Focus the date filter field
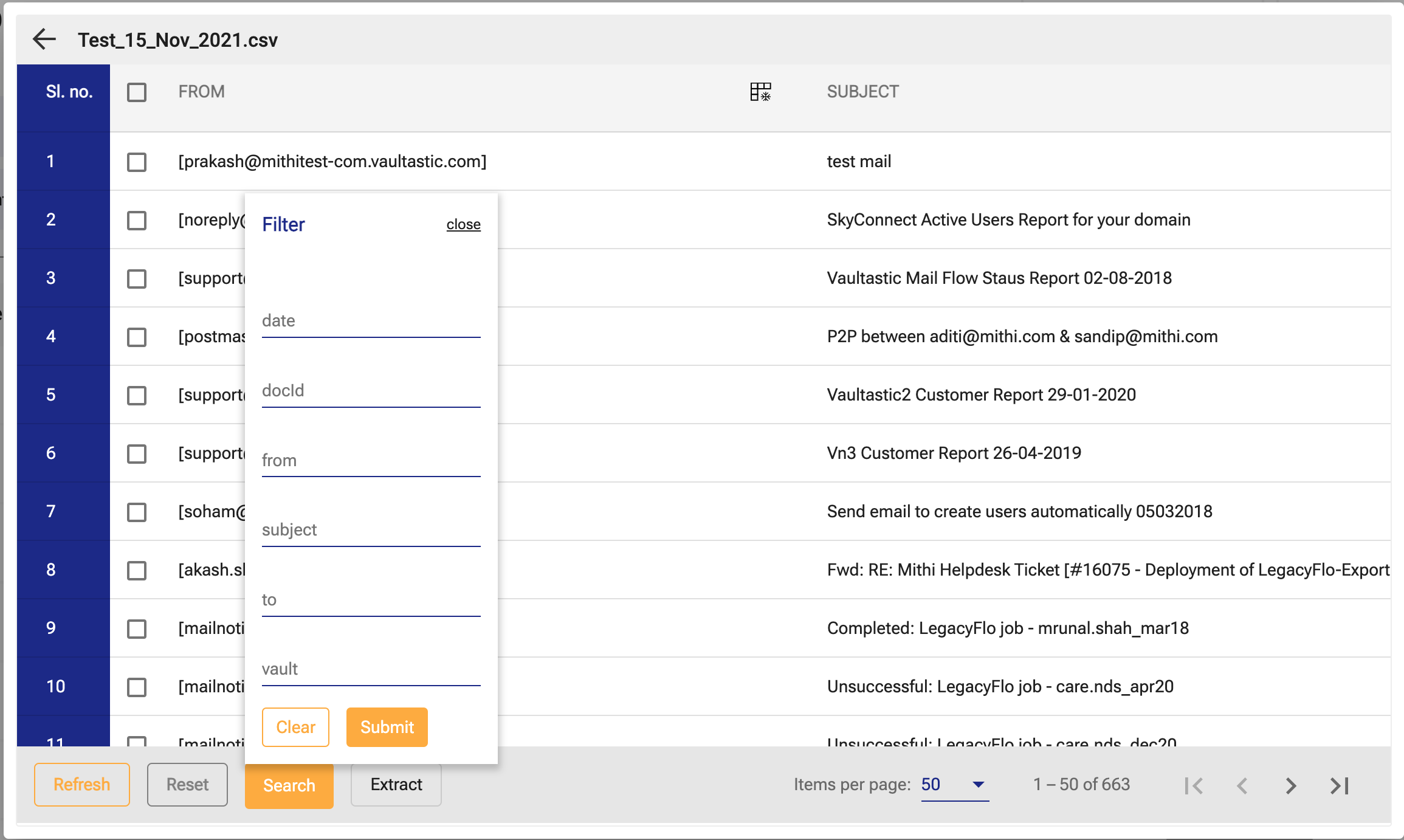This screenshot has width=1404, height=840. [371, 322]
